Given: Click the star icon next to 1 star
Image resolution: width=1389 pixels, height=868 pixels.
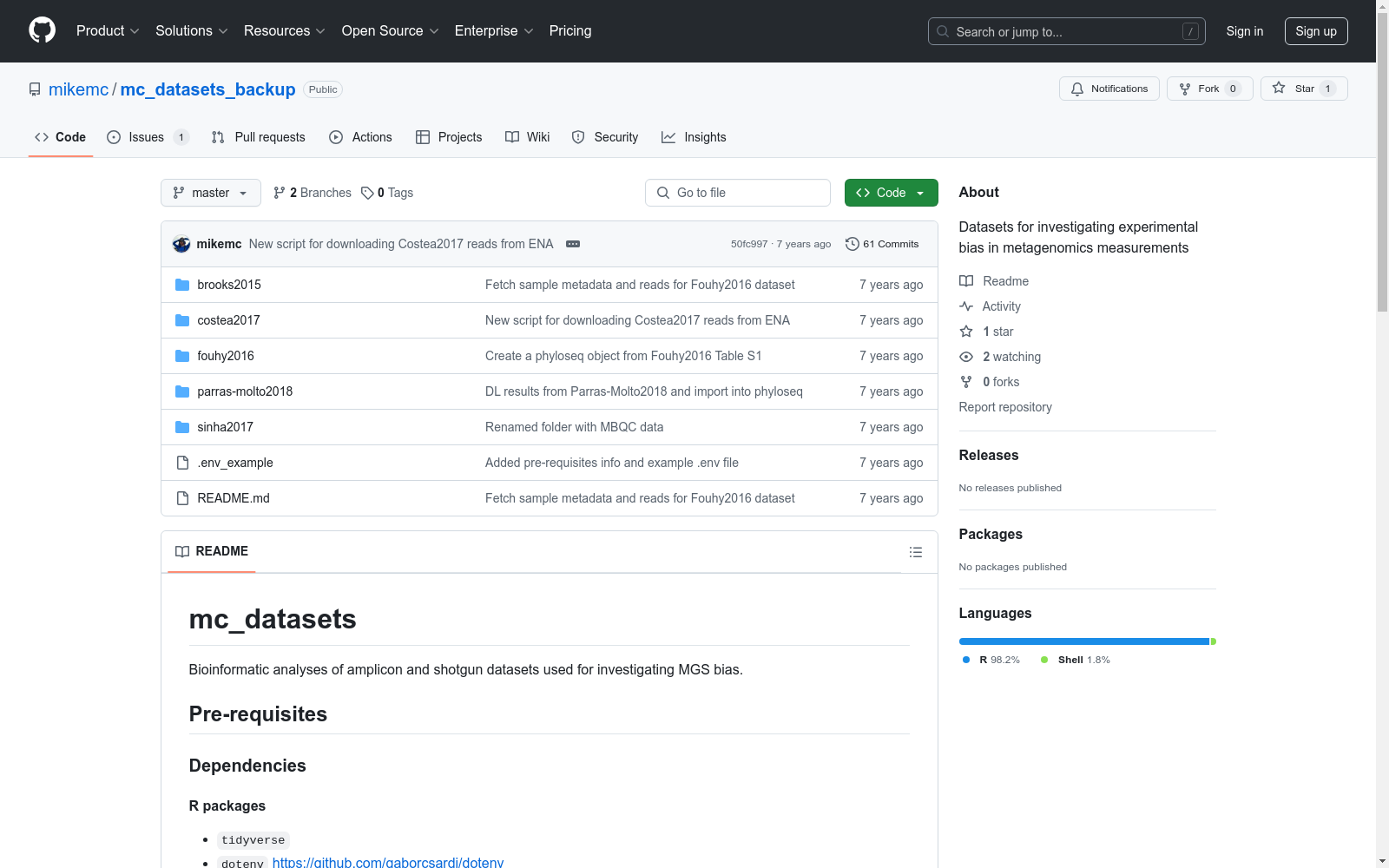Looking at the screenshot, I should point(966,332).
